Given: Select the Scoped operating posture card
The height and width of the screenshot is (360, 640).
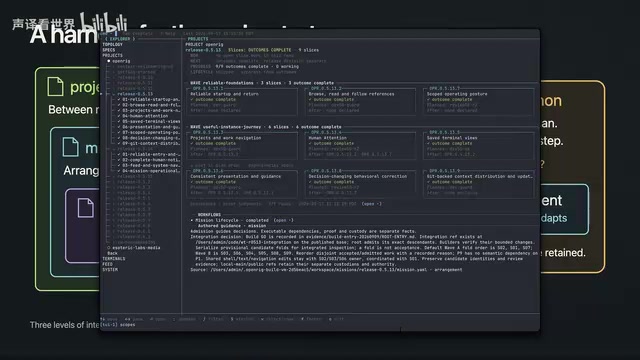Looking at the screenshot, I should click(x=479, y=101).
